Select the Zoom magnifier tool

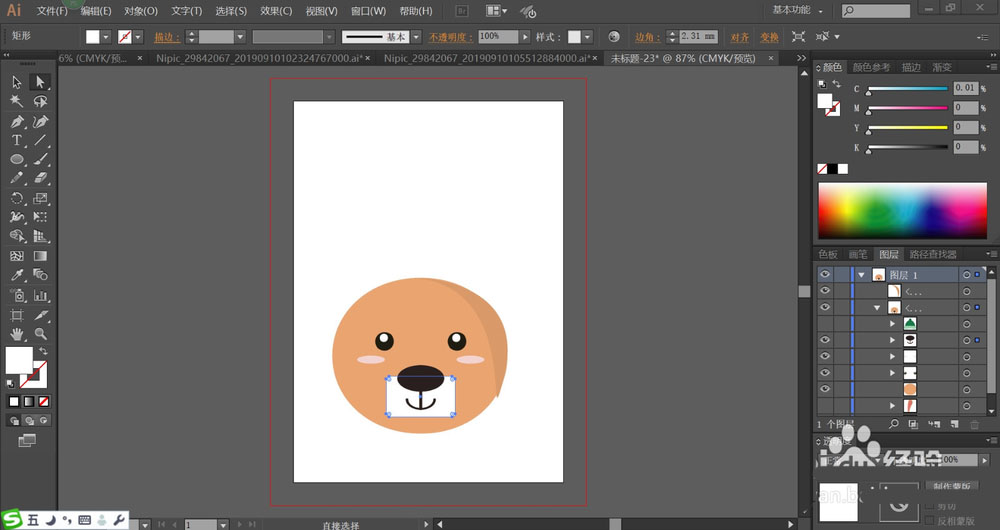(40, 333)
